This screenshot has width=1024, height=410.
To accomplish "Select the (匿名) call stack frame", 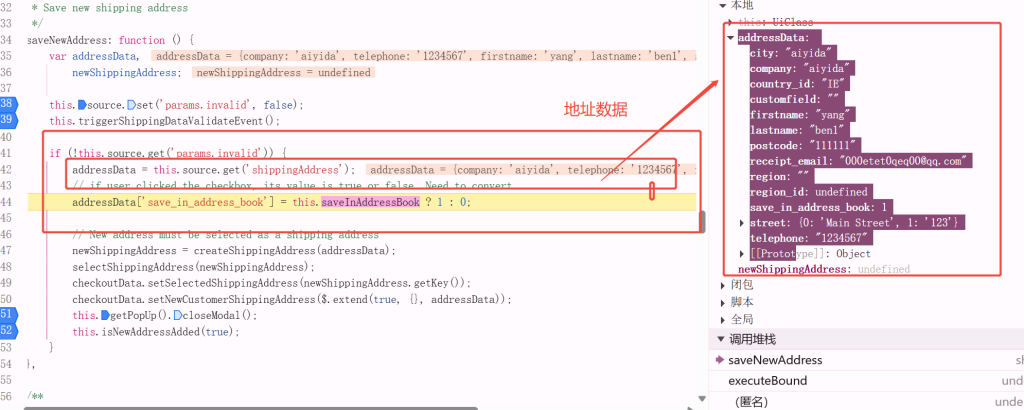I will [x=750, y=402].
